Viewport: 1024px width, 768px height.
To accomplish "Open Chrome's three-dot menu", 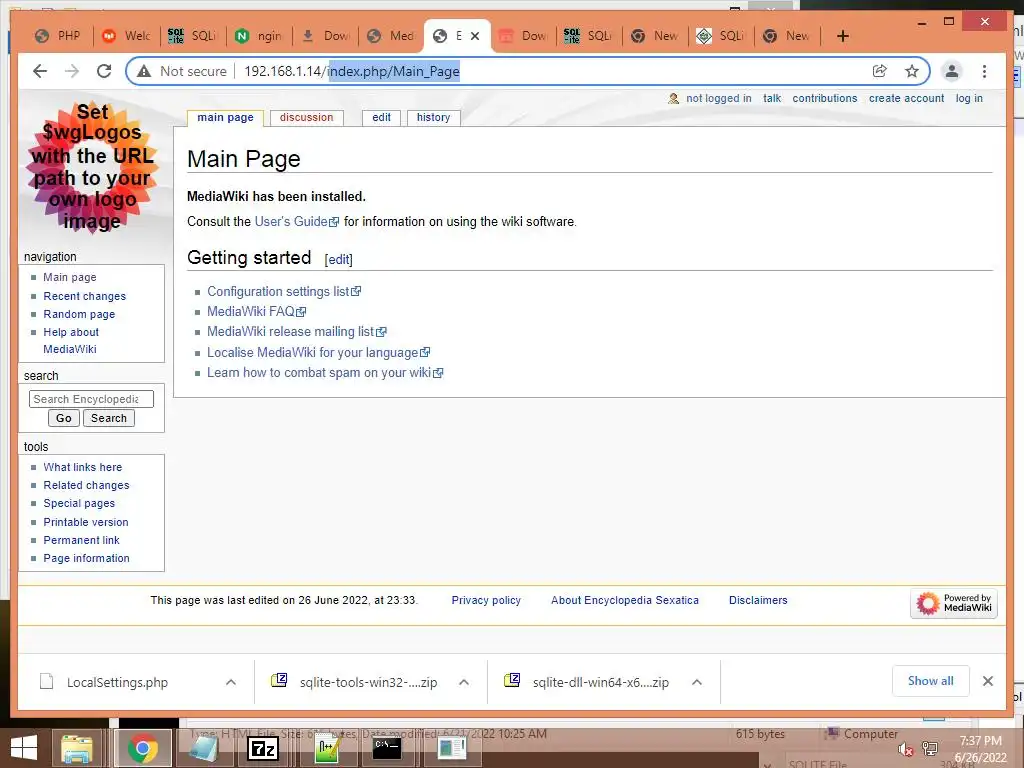I will pos(984,71).
